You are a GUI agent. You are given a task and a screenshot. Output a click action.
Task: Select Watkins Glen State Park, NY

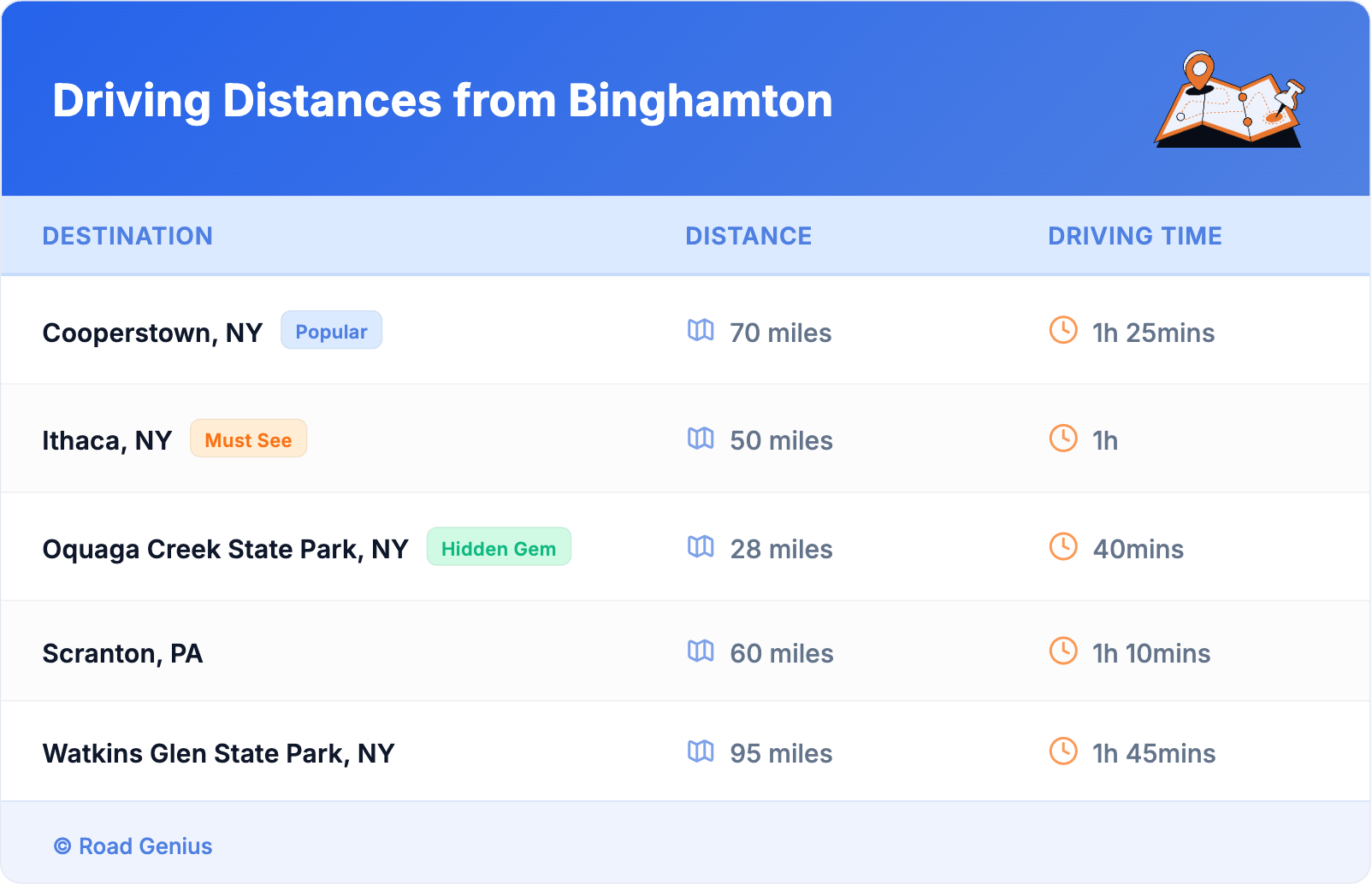[x=218, y=753]
